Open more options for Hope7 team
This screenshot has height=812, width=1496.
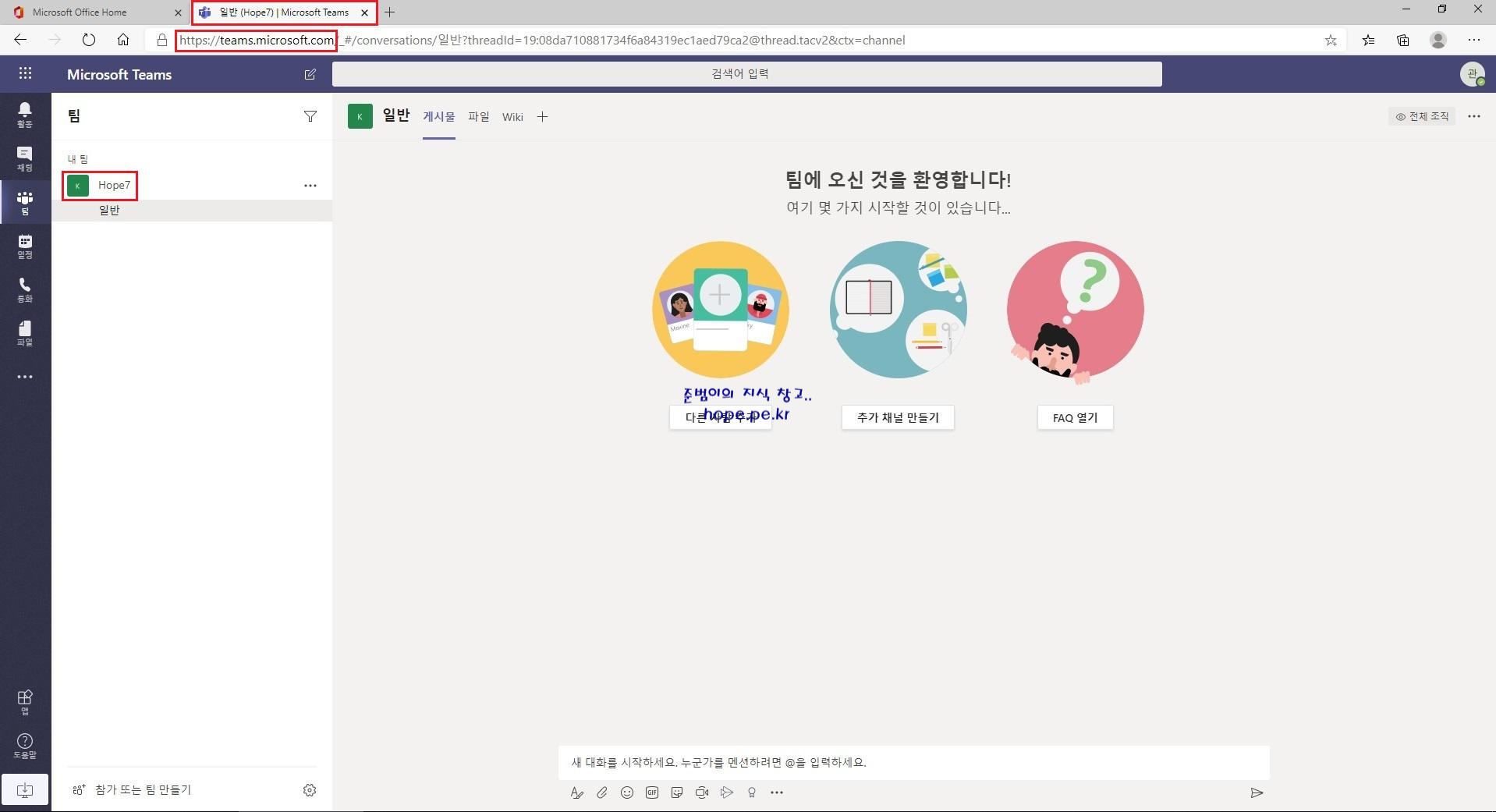[x=310, y=186]
